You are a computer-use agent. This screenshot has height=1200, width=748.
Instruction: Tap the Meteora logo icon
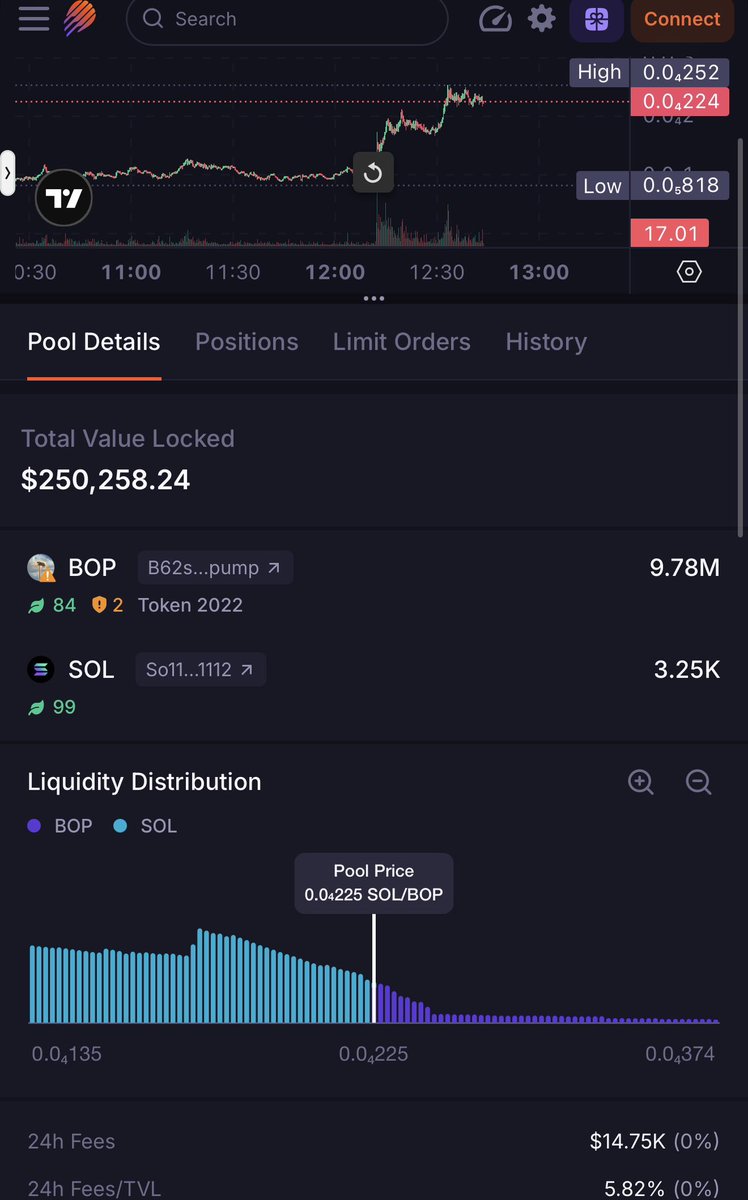(x=81, y=19)
